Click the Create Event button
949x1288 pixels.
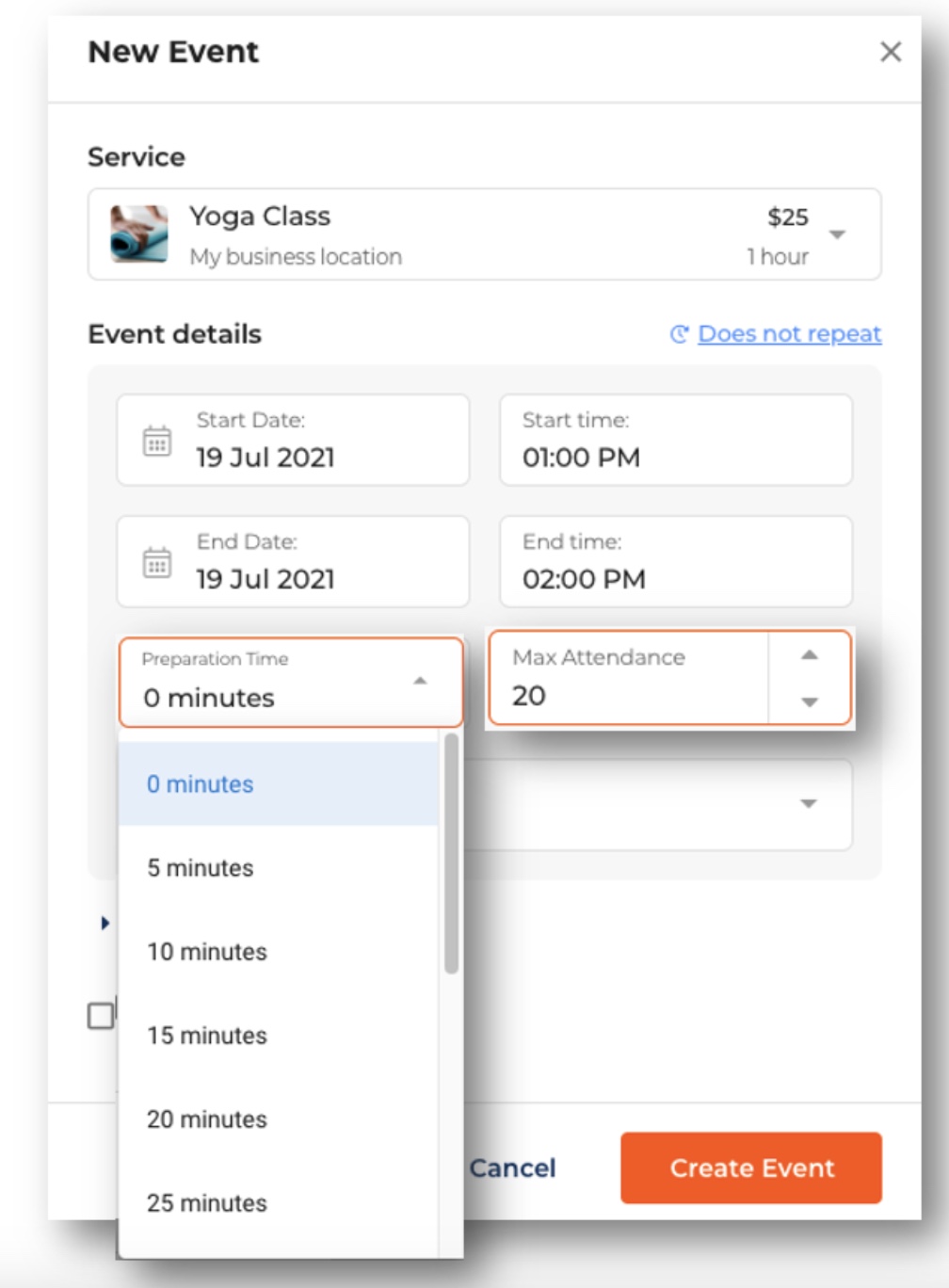751,1167
